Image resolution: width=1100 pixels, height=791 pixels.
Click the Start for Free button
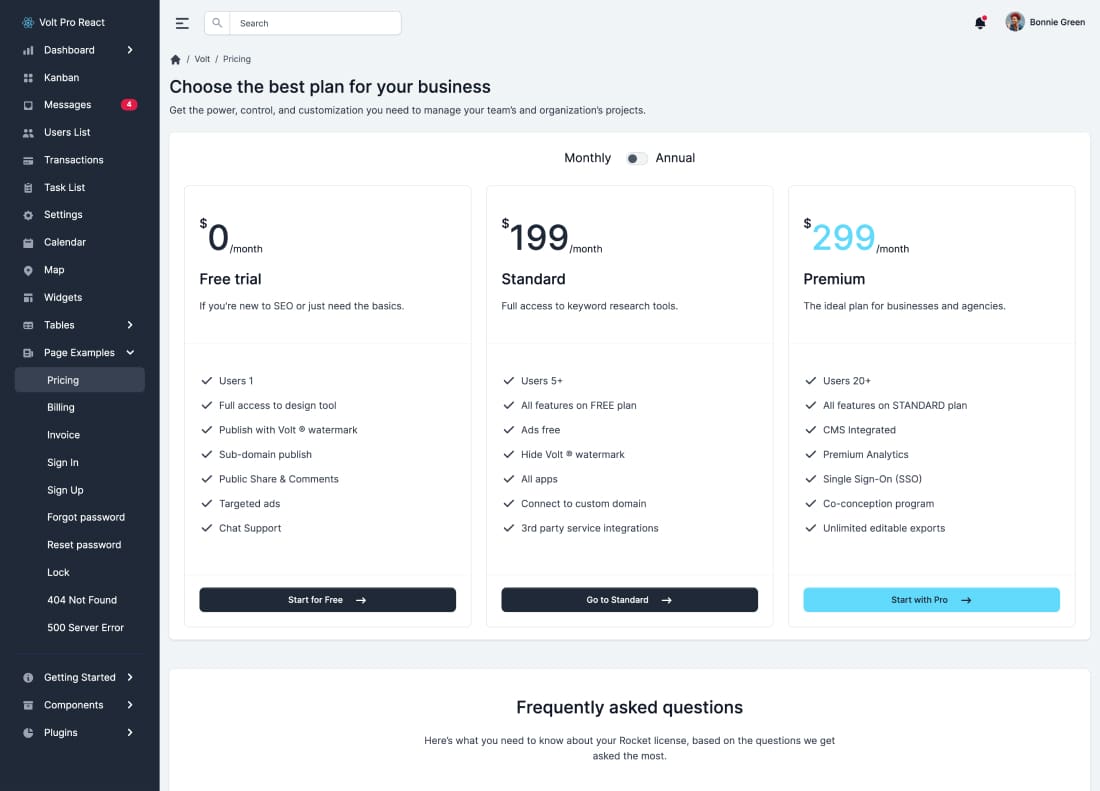click(328, 600)
